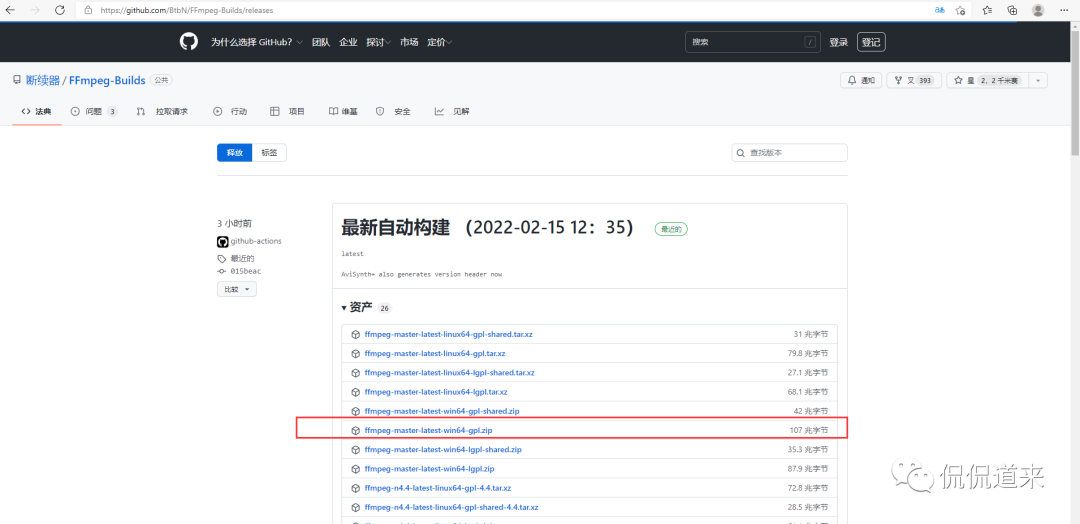Click the GitHub logo icon

[189, 42]
